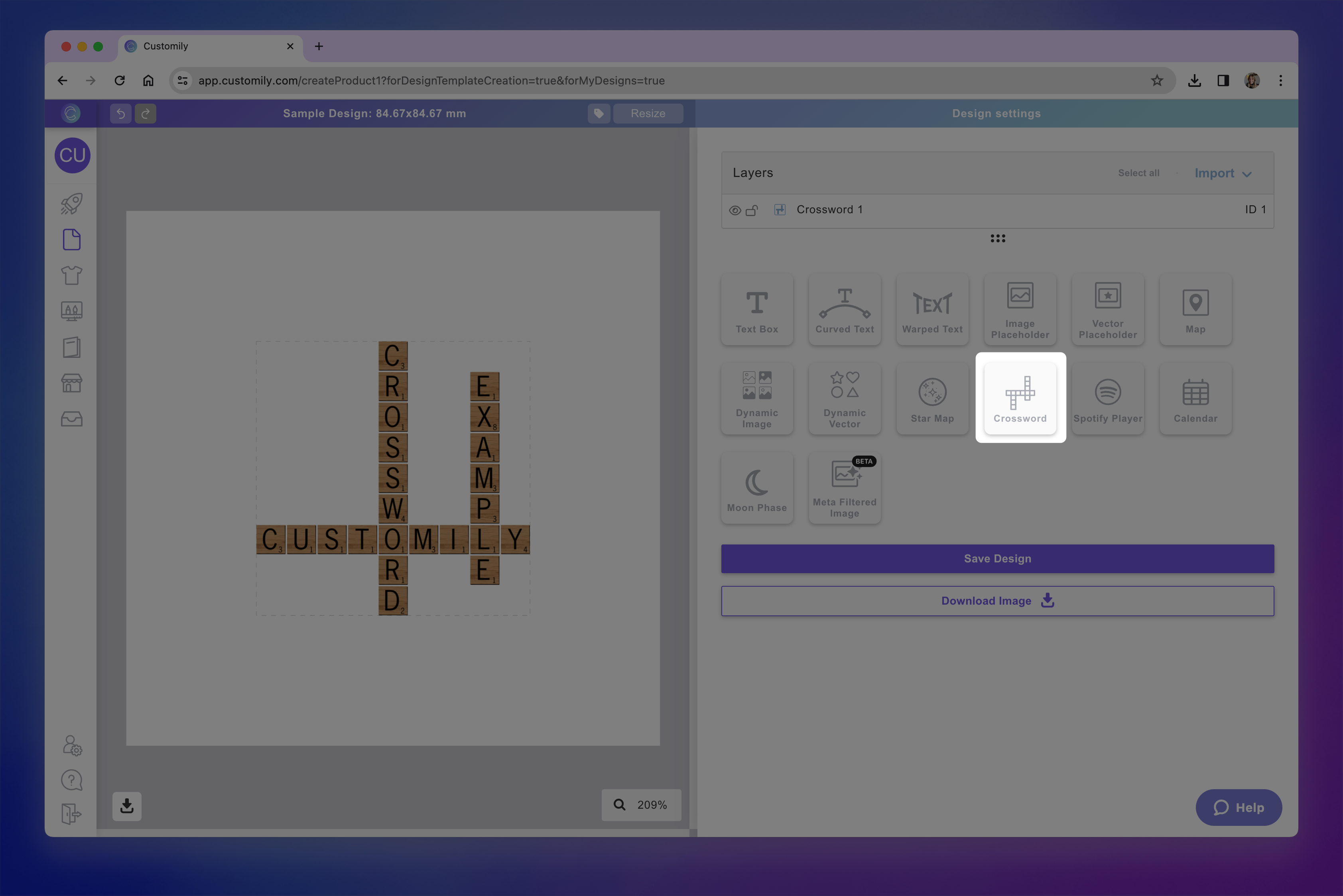Select the Text Box element
The image size is (1343, 896).
[757, 308]
